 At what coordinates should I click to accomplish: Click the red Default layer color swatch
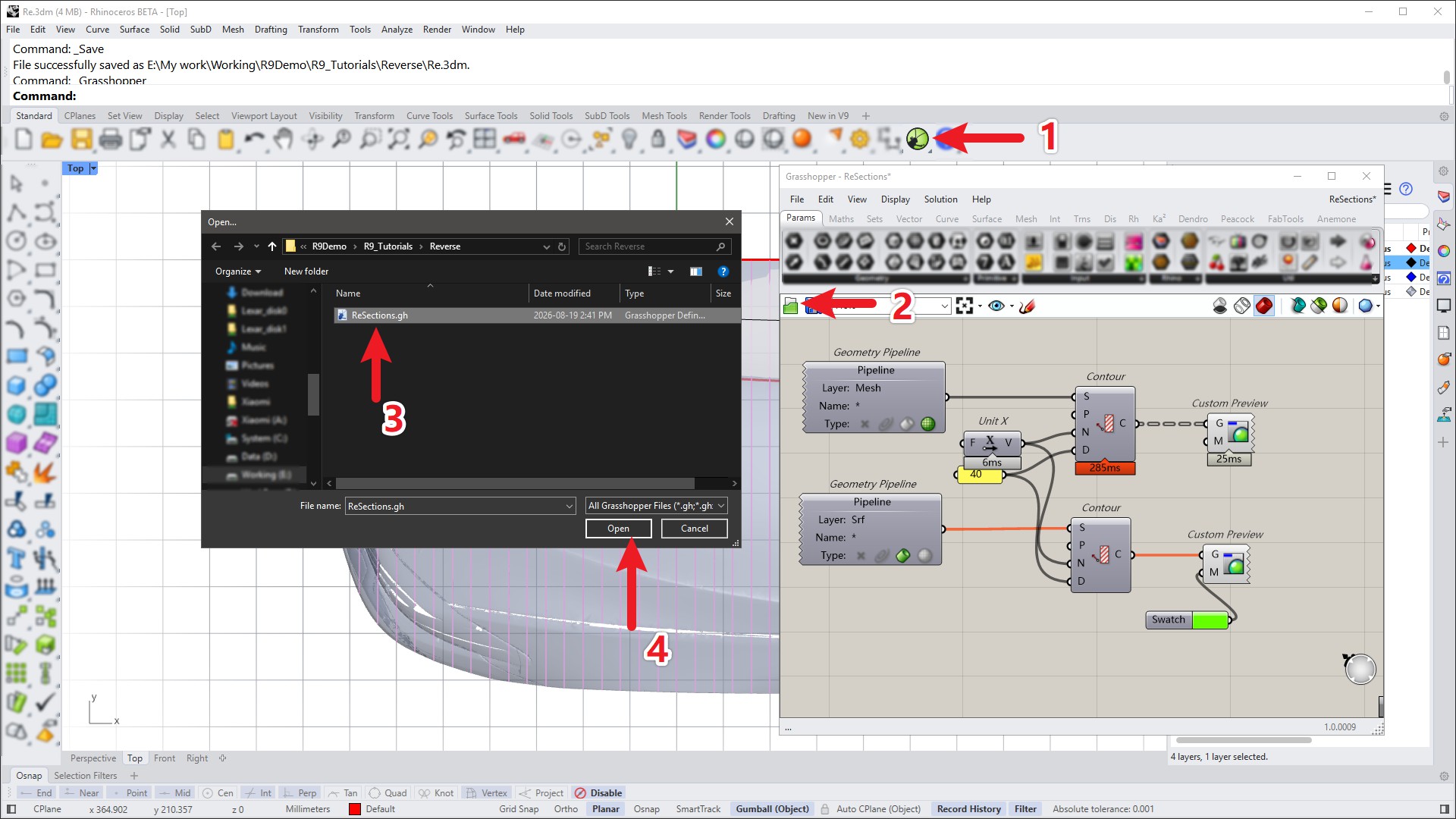(354, 809)
